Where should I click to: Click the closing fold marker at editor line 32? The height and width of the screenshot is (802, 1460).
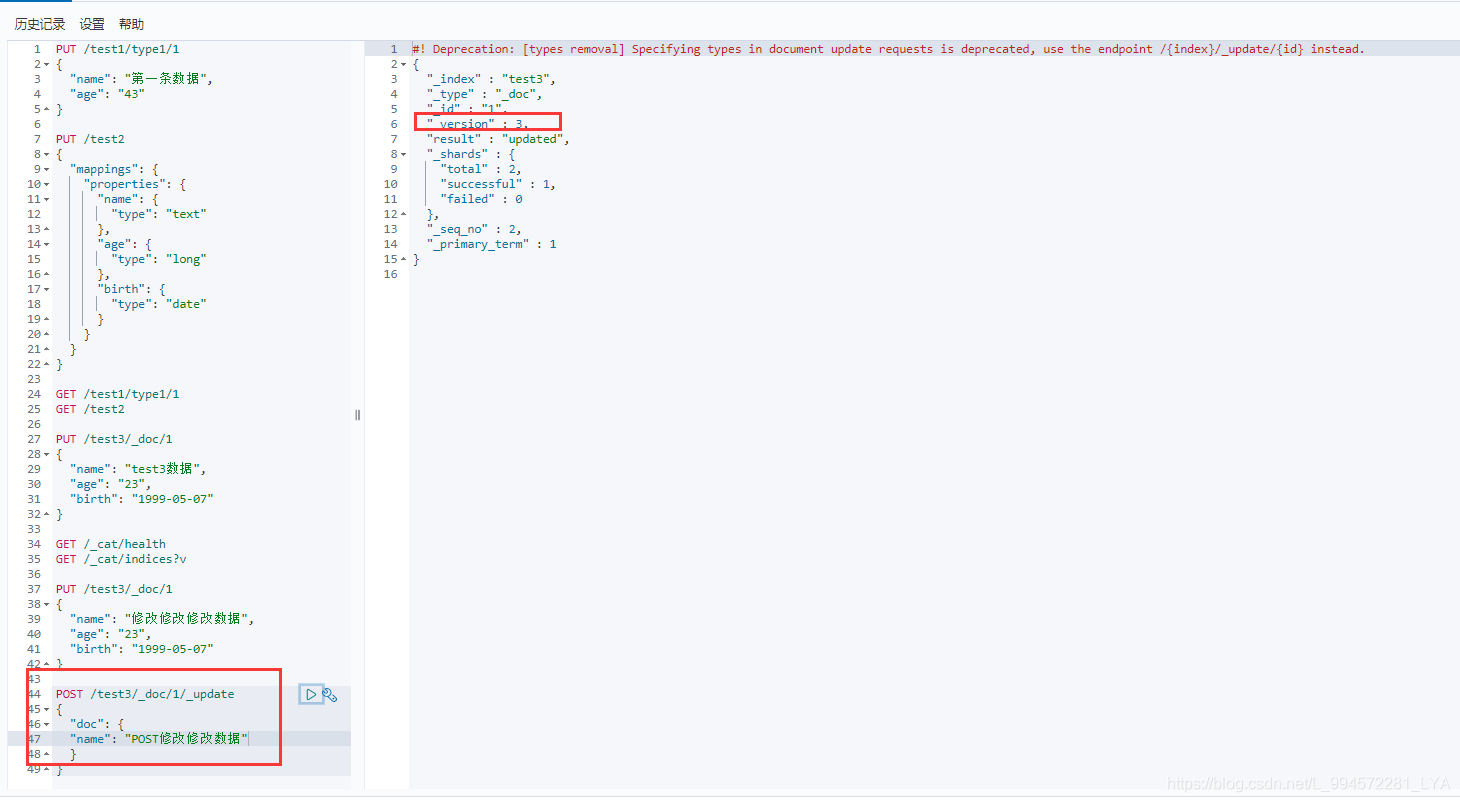click(47, 515)
